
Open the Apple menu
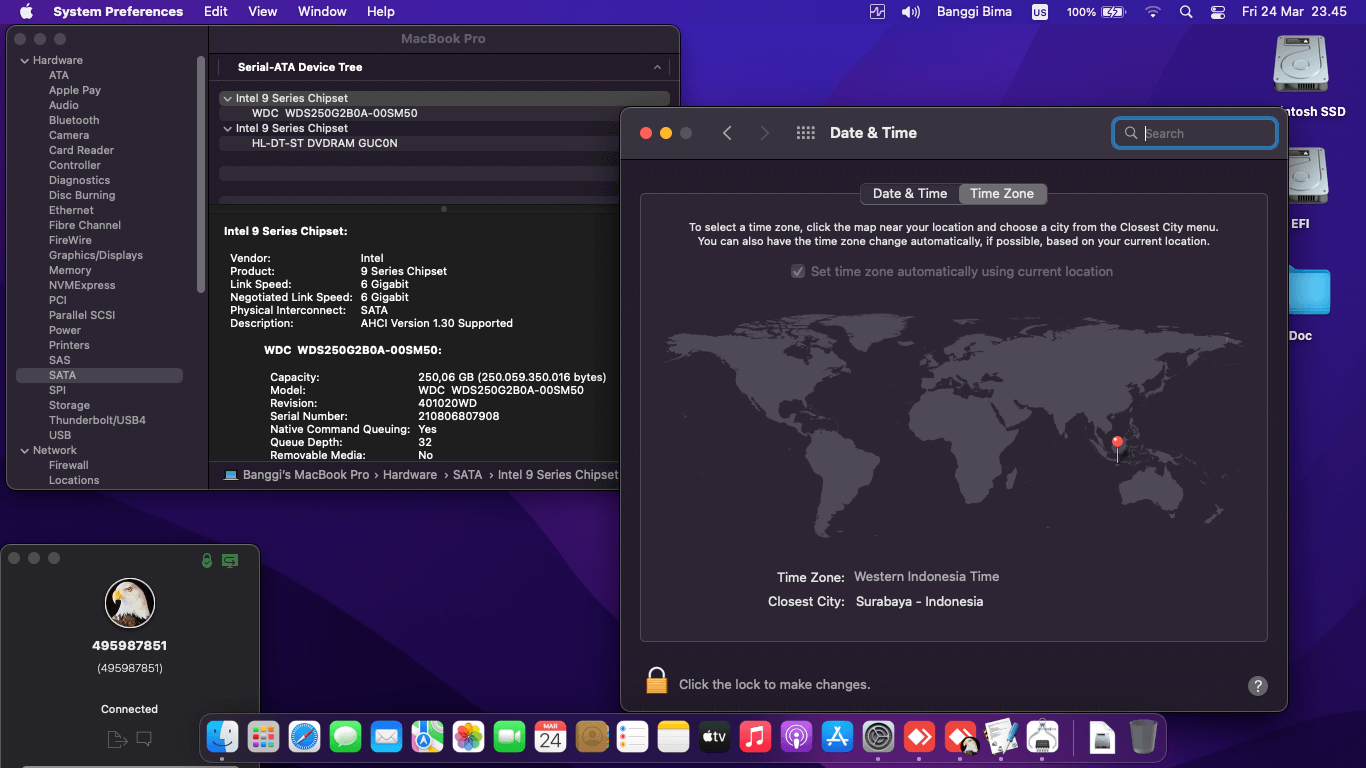tap(26, 12)
